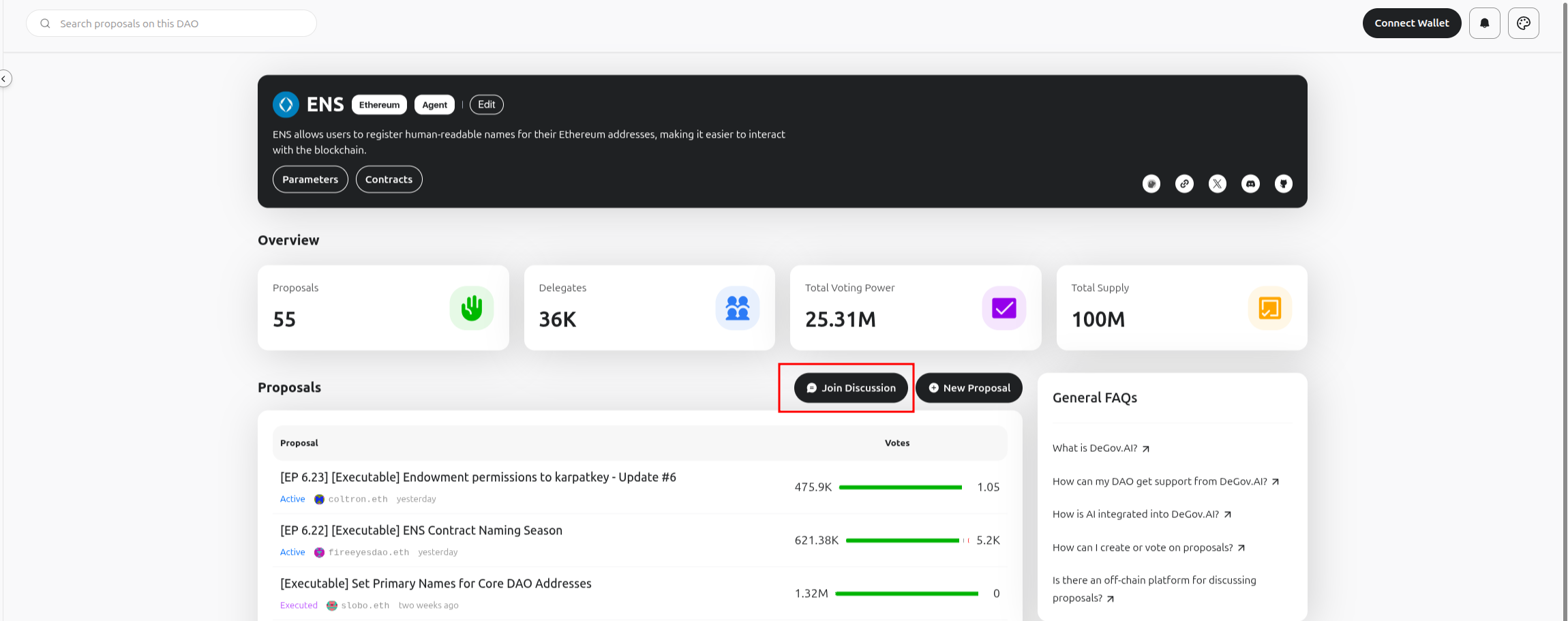Open the ENS X (Twitter) profile icon

1217,183
